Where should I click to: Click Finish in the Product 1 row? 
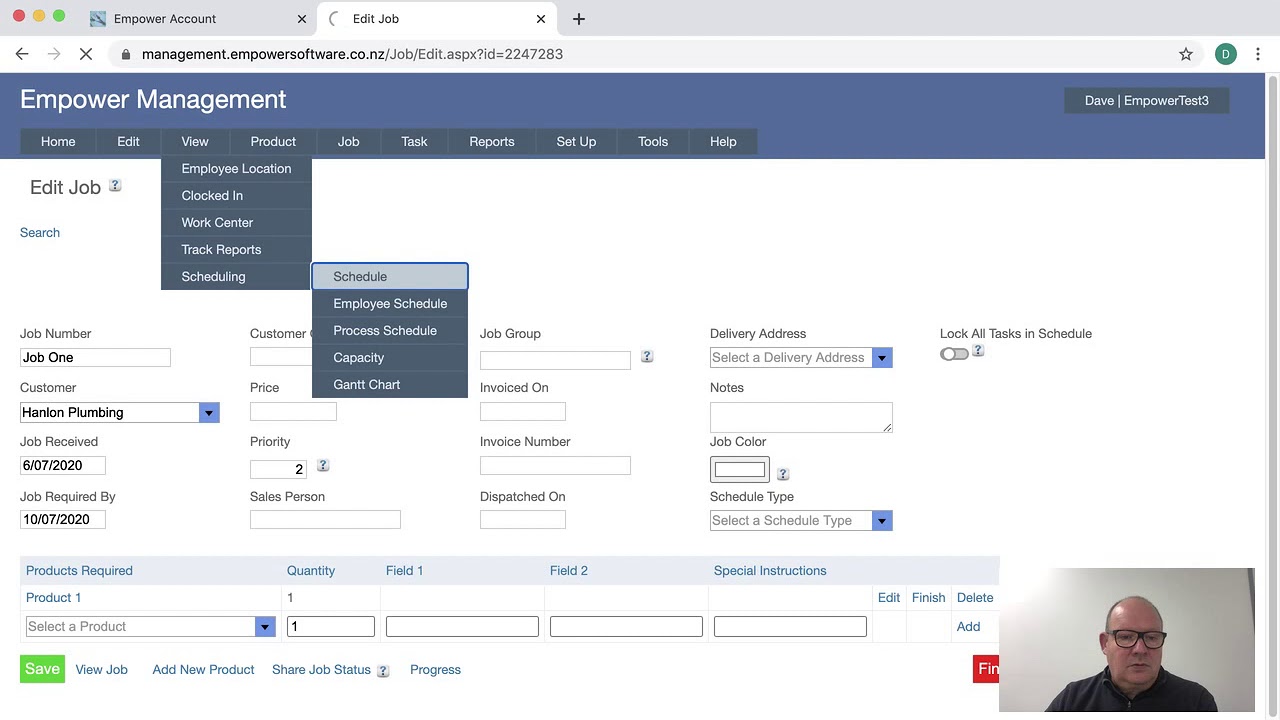click(x=928, y=598)
